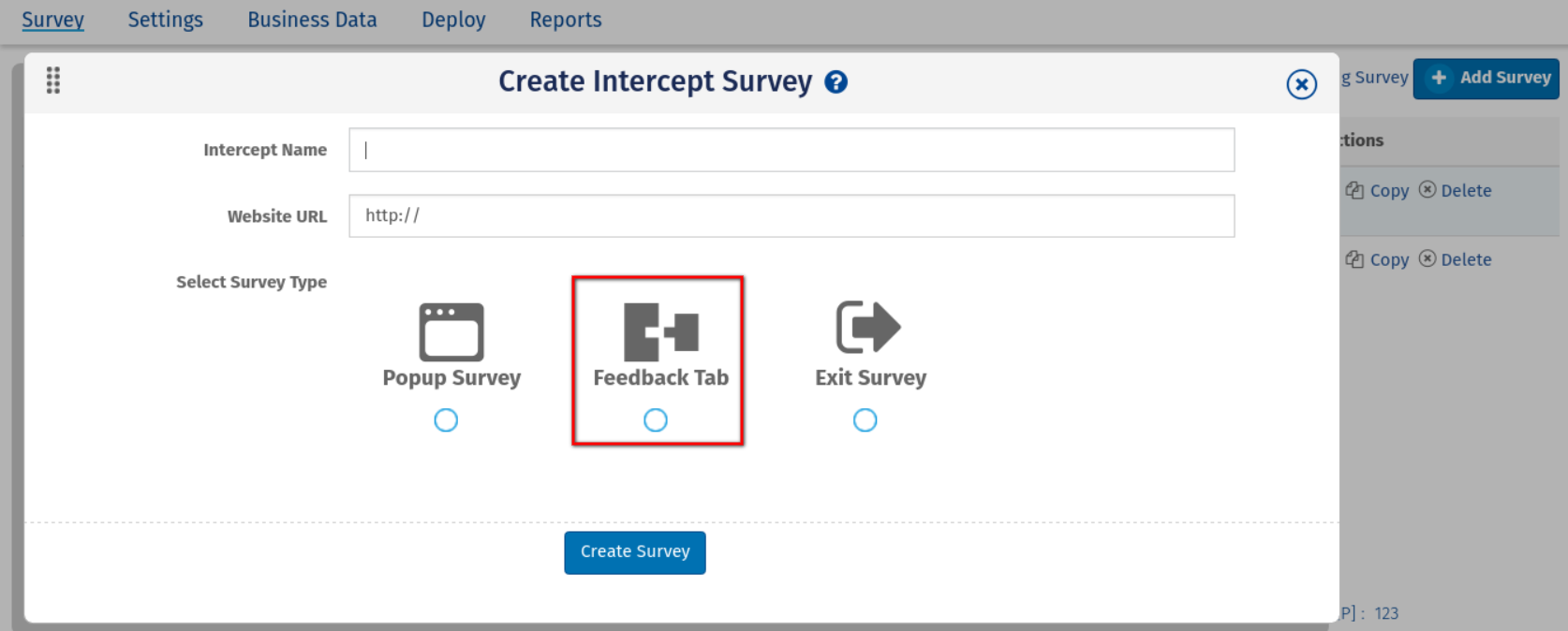Click the Feedback Tab icon

(x=661, y=331)
